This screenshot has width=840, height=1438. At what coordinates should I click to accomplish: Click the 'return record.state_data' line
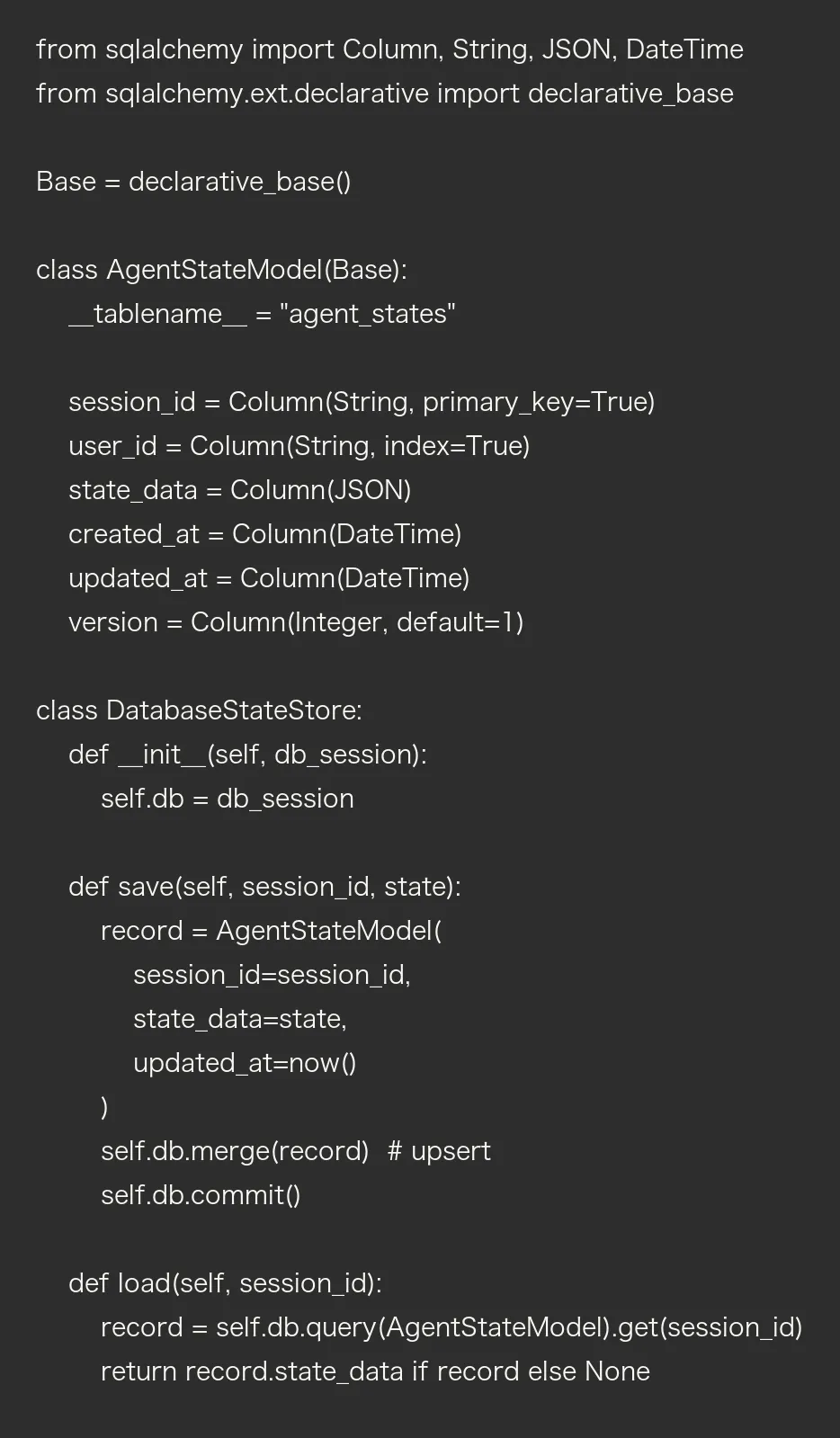click(375, 1371)
